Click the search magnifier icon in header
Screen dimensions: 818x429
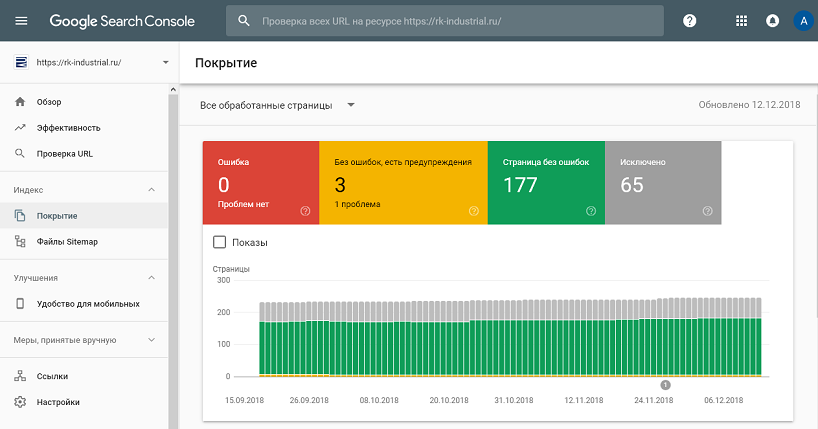coord(244,21)
